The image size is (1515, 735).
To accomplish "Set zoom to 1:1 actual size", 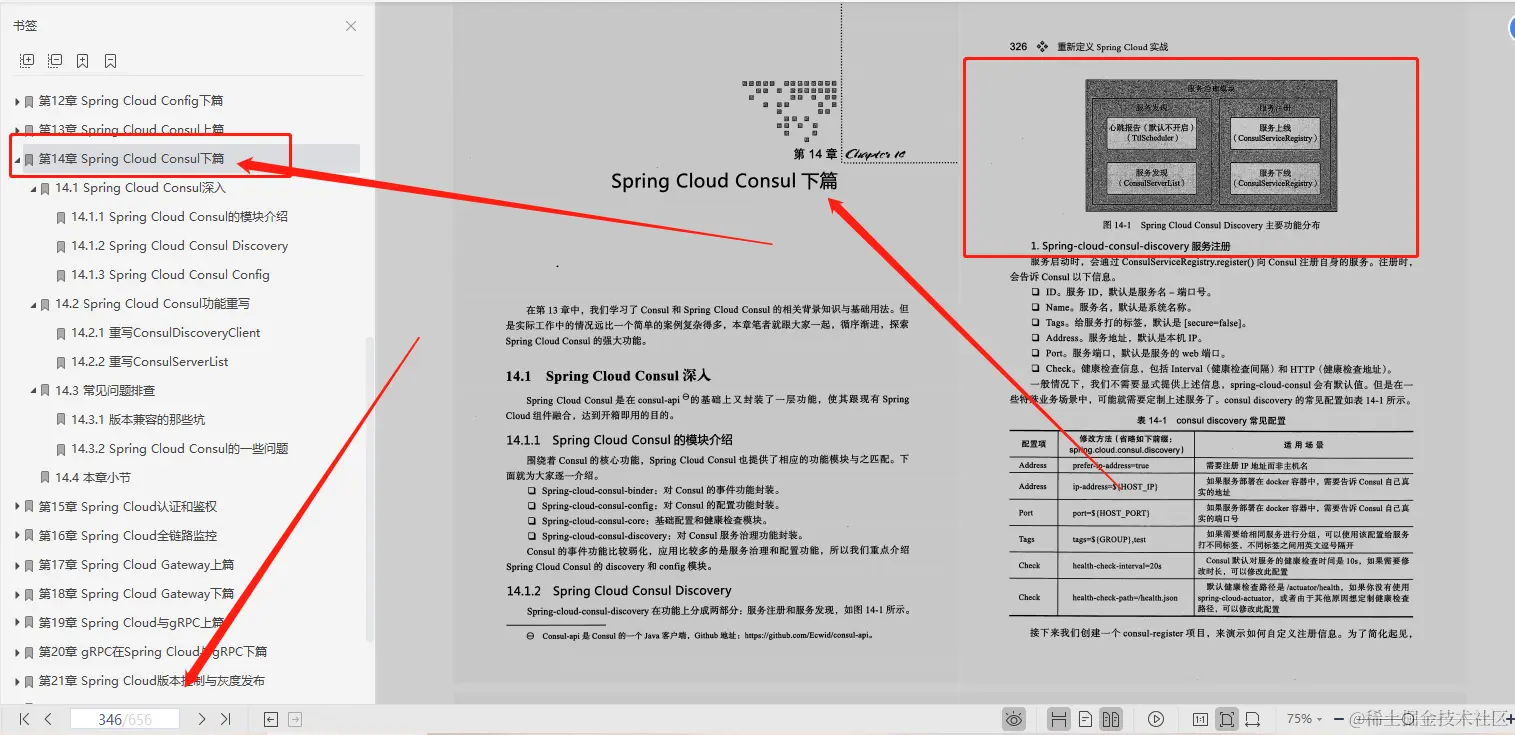I will click(1198, 719).
